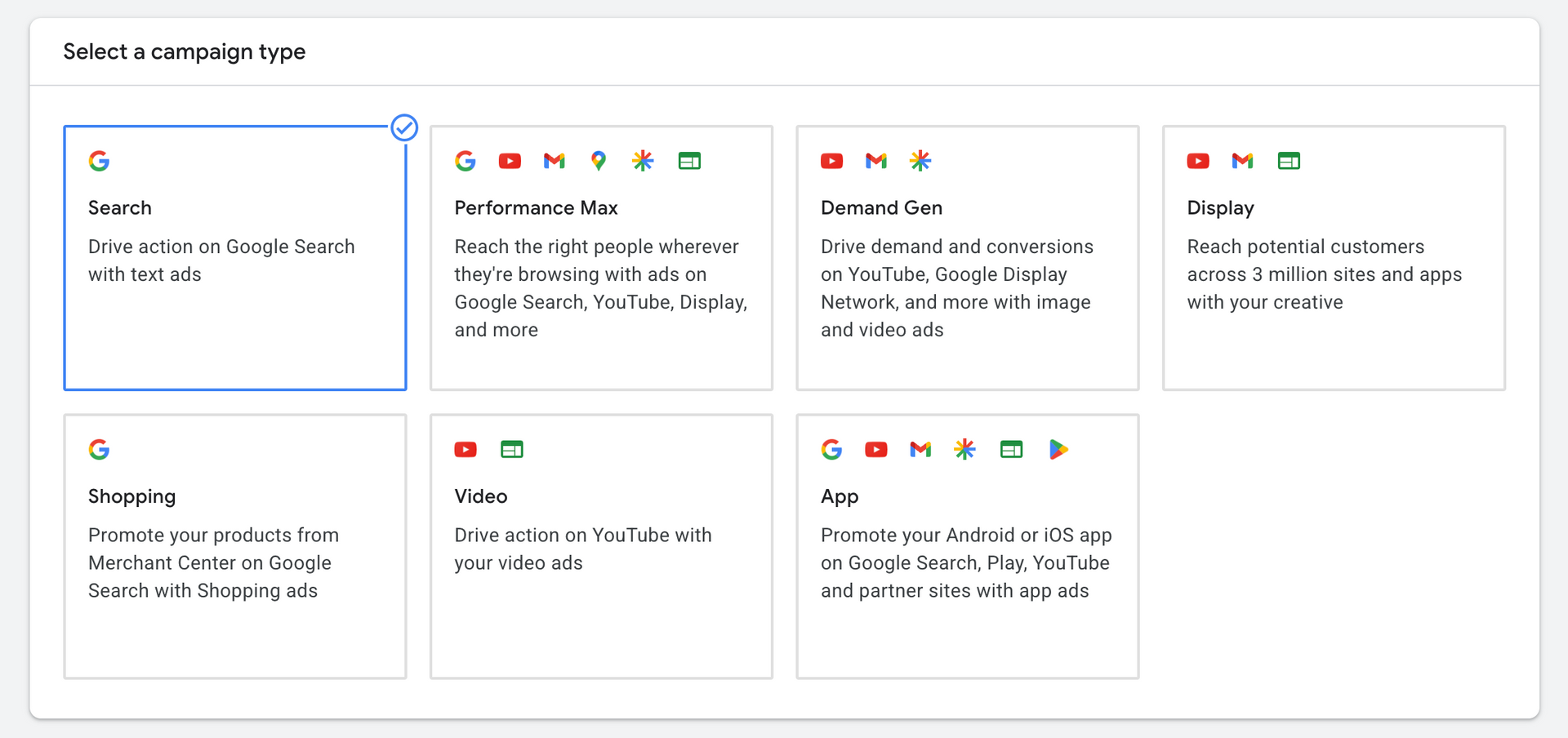Click the YouTube icon in Video card

click(x=465, y=449)
